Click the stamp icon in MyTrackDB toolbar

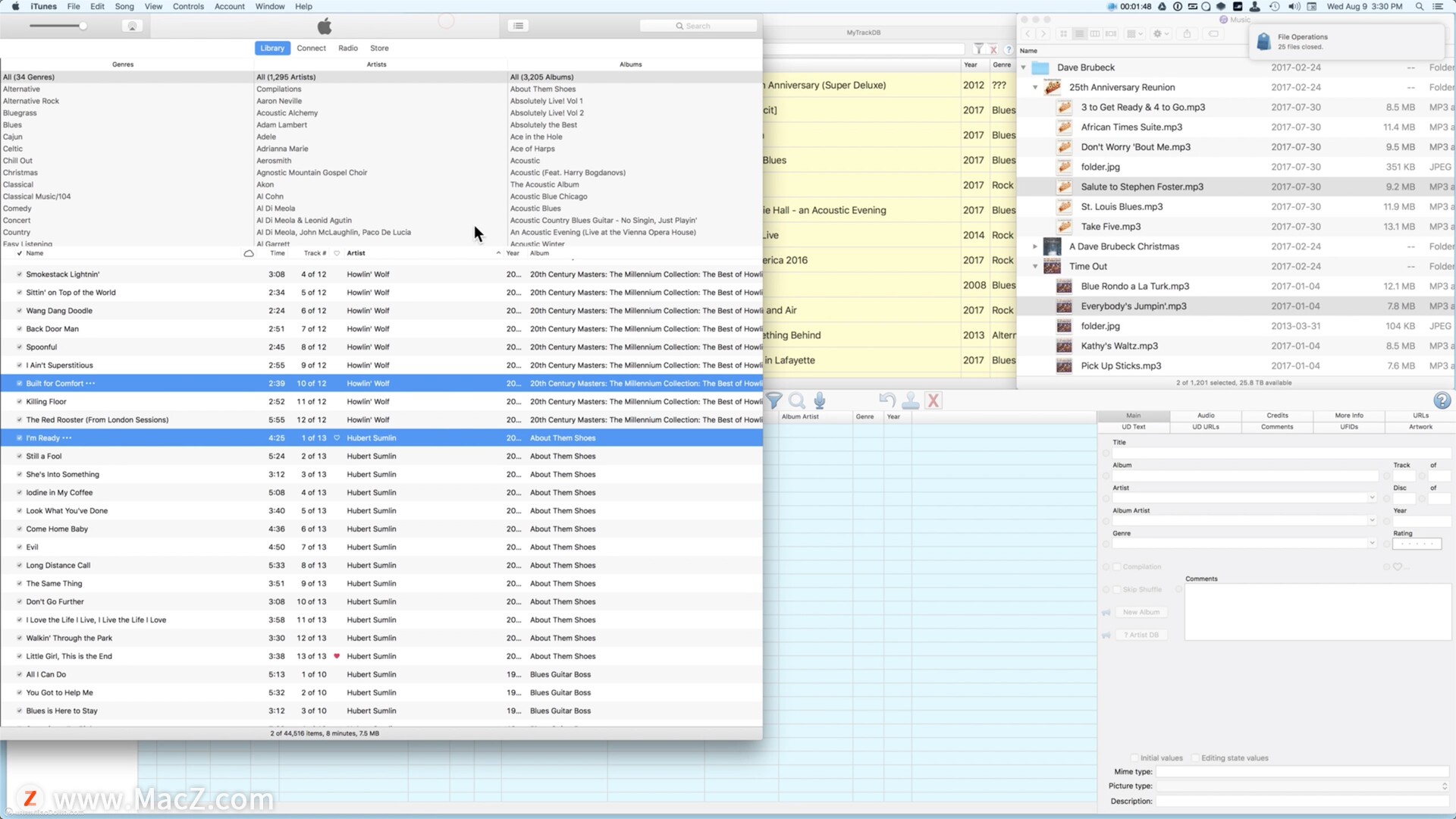point(911,400)
